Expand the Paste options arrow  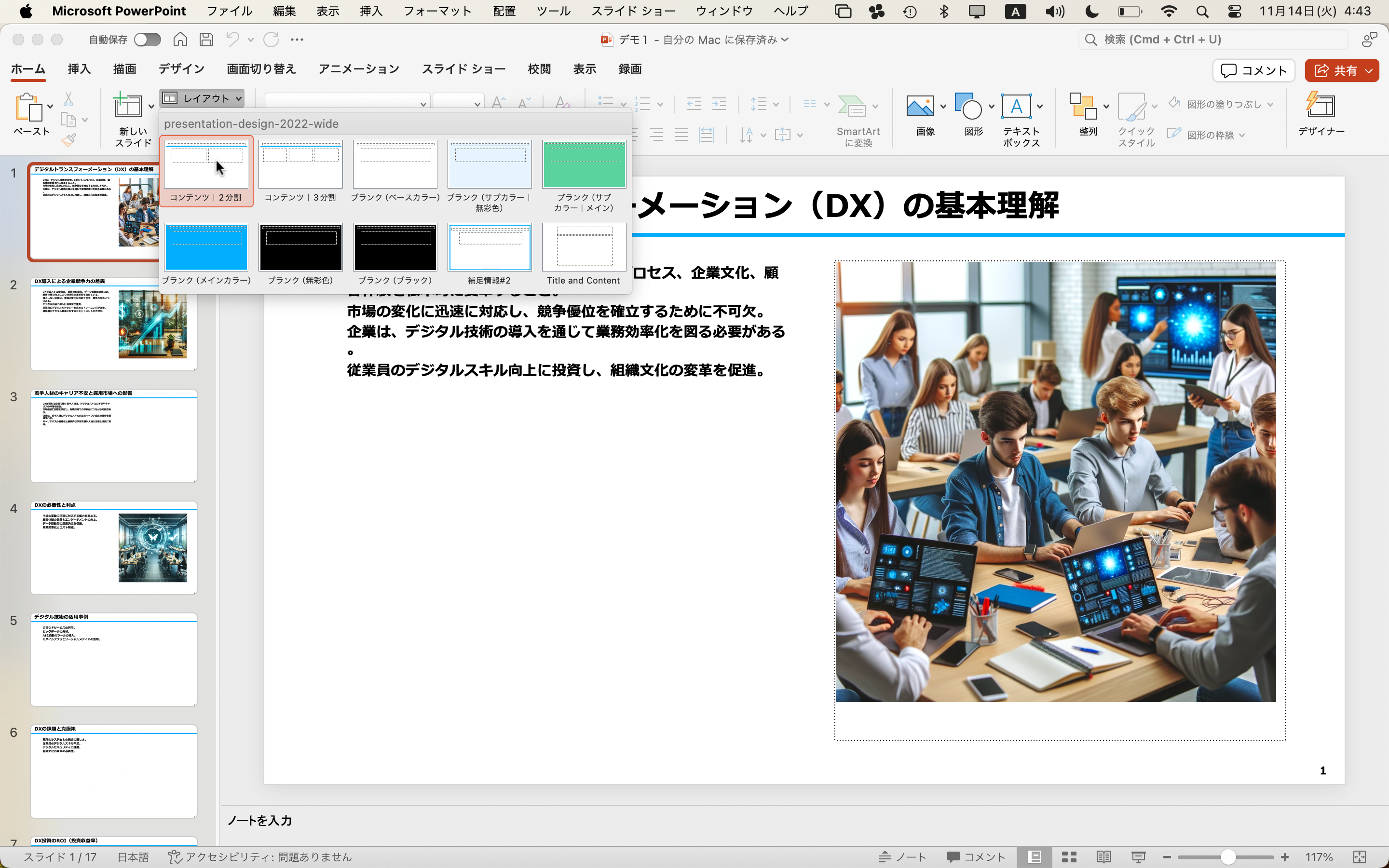coord(51,106)
